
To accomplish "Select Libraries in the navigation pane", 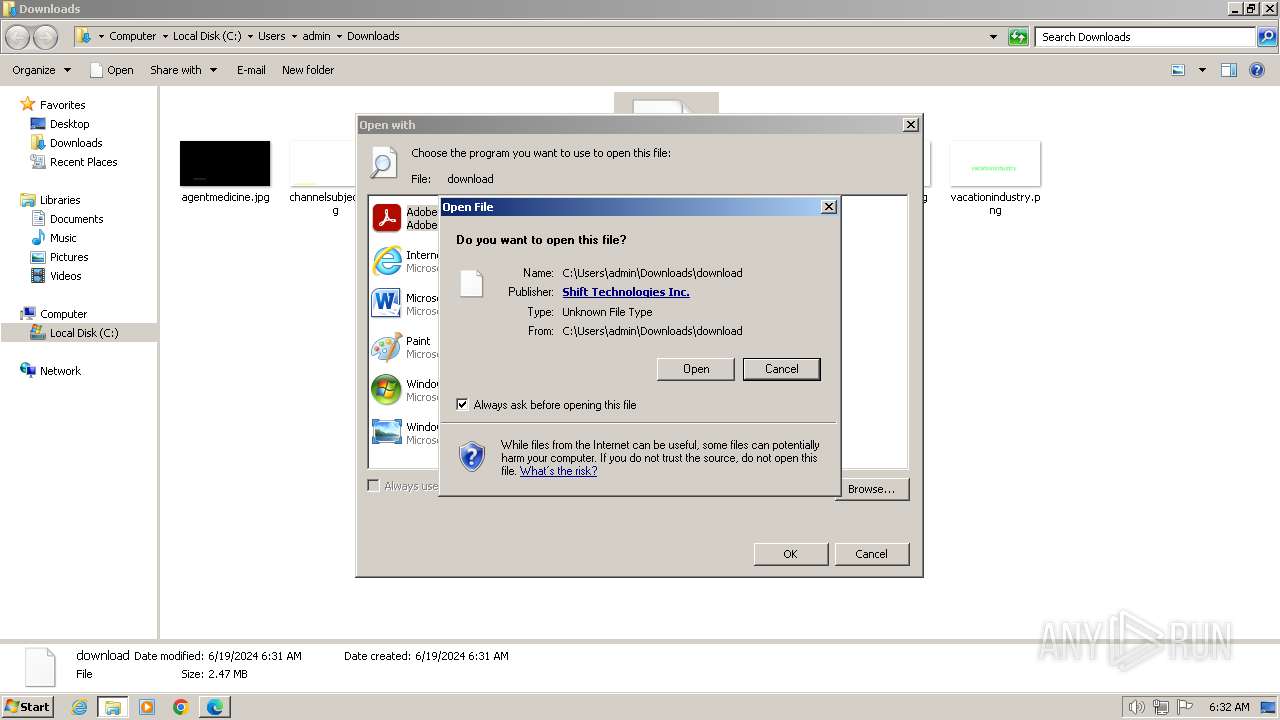I will (x=60, y=200).
